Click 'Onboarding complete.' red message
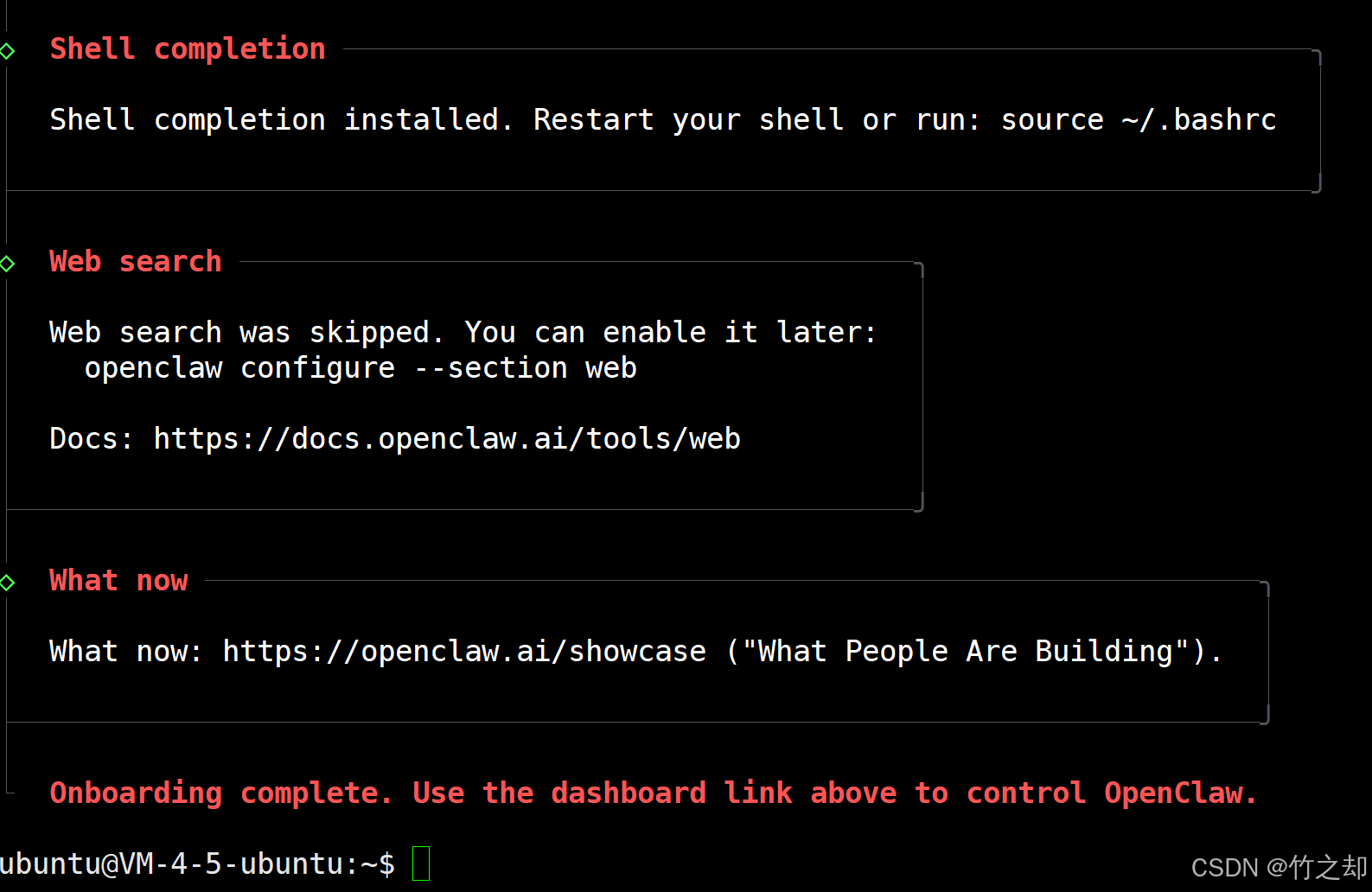The height and width of the screenshot is (892, 1372). click(221, 793)
